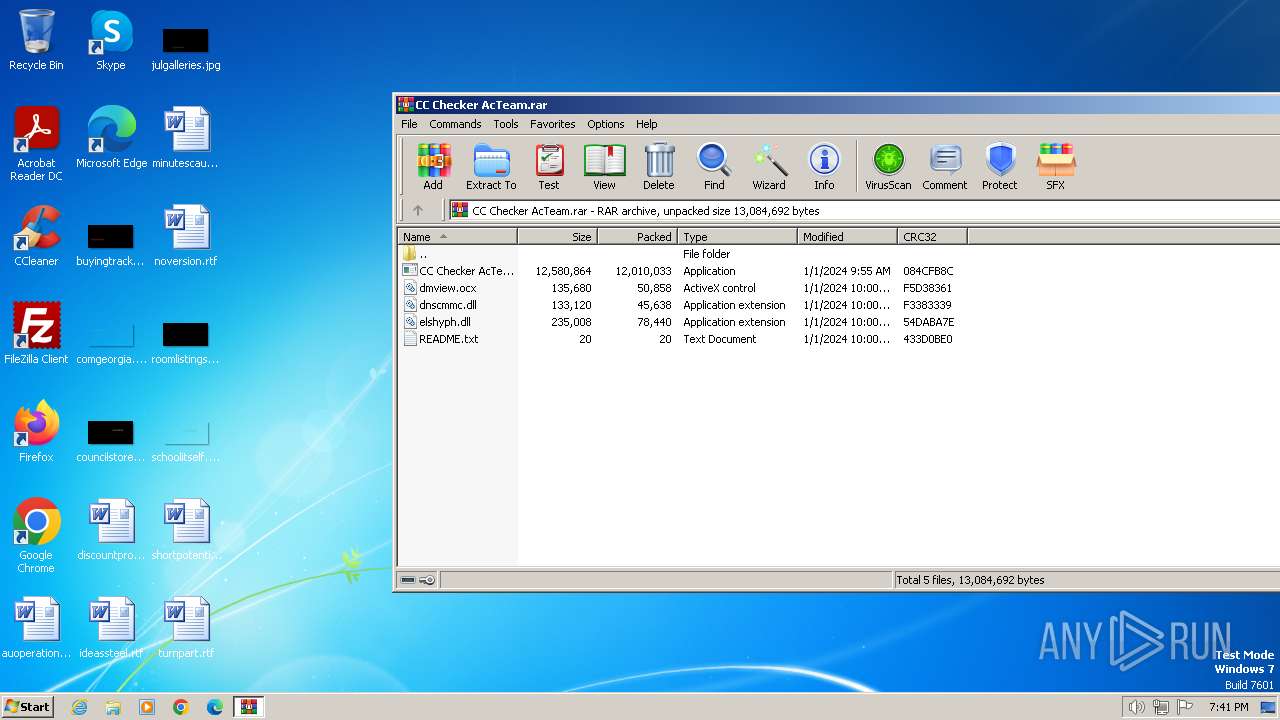The width and height of the screenshot is (1280, 720).
Task: Select the julgalleries.jpg desktop file
Action: (x=186, y=48)
